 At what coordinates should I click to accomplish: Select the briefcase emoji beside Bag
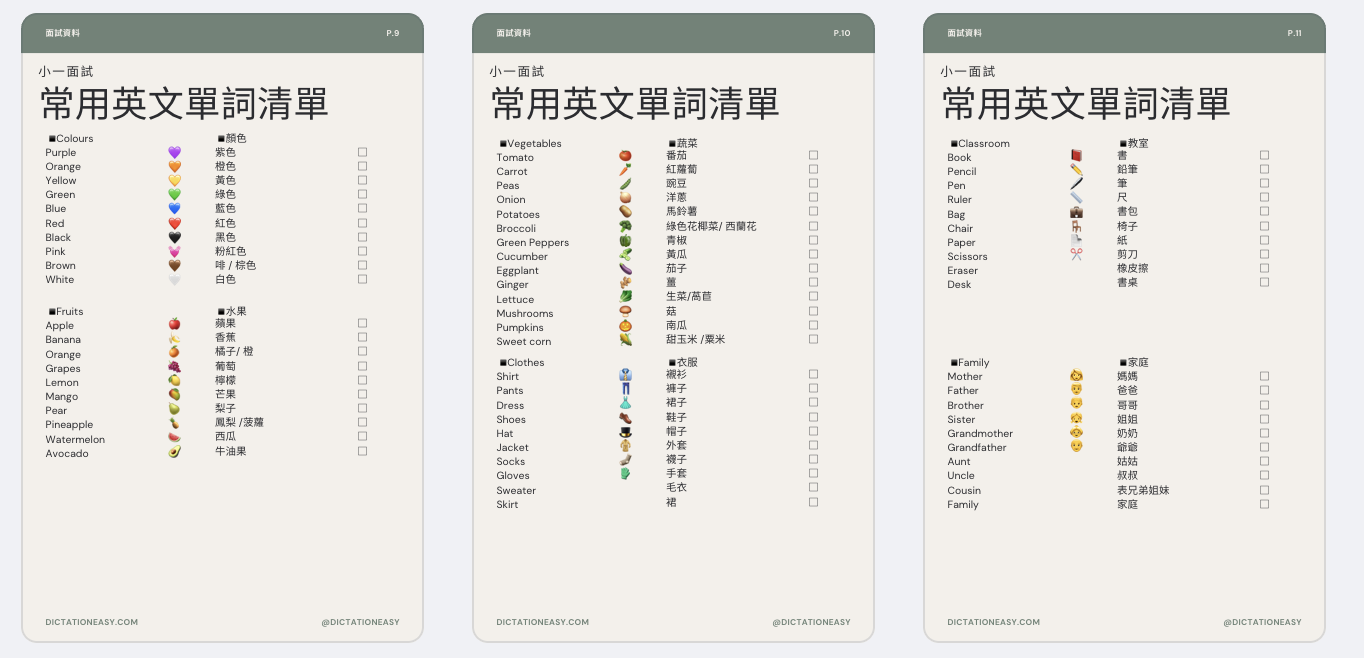(x=1076, y=212)
